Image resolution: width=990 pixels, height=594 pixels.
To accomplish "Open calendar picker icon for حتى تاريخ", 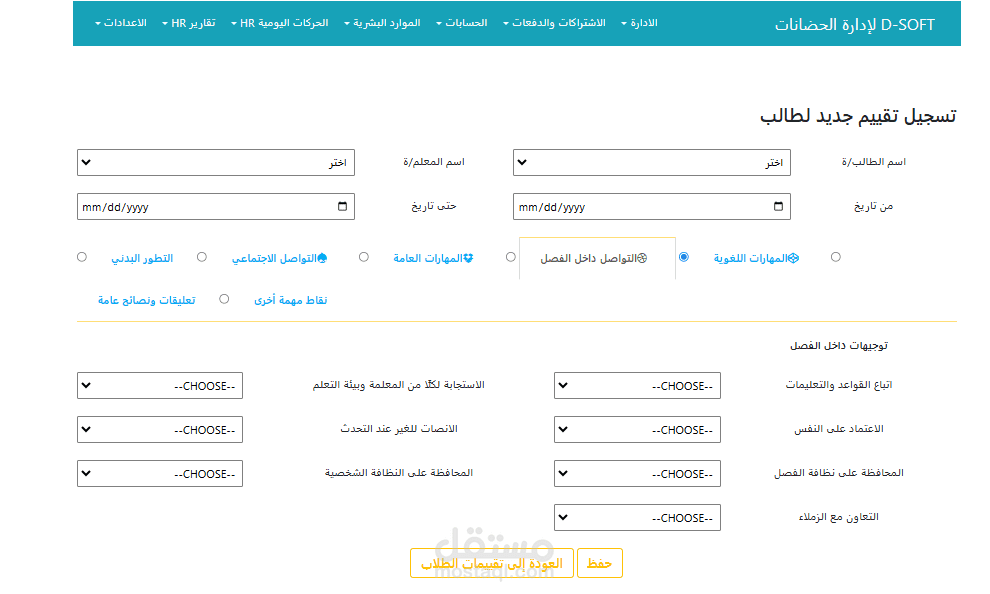I will [x=342, y=206].
